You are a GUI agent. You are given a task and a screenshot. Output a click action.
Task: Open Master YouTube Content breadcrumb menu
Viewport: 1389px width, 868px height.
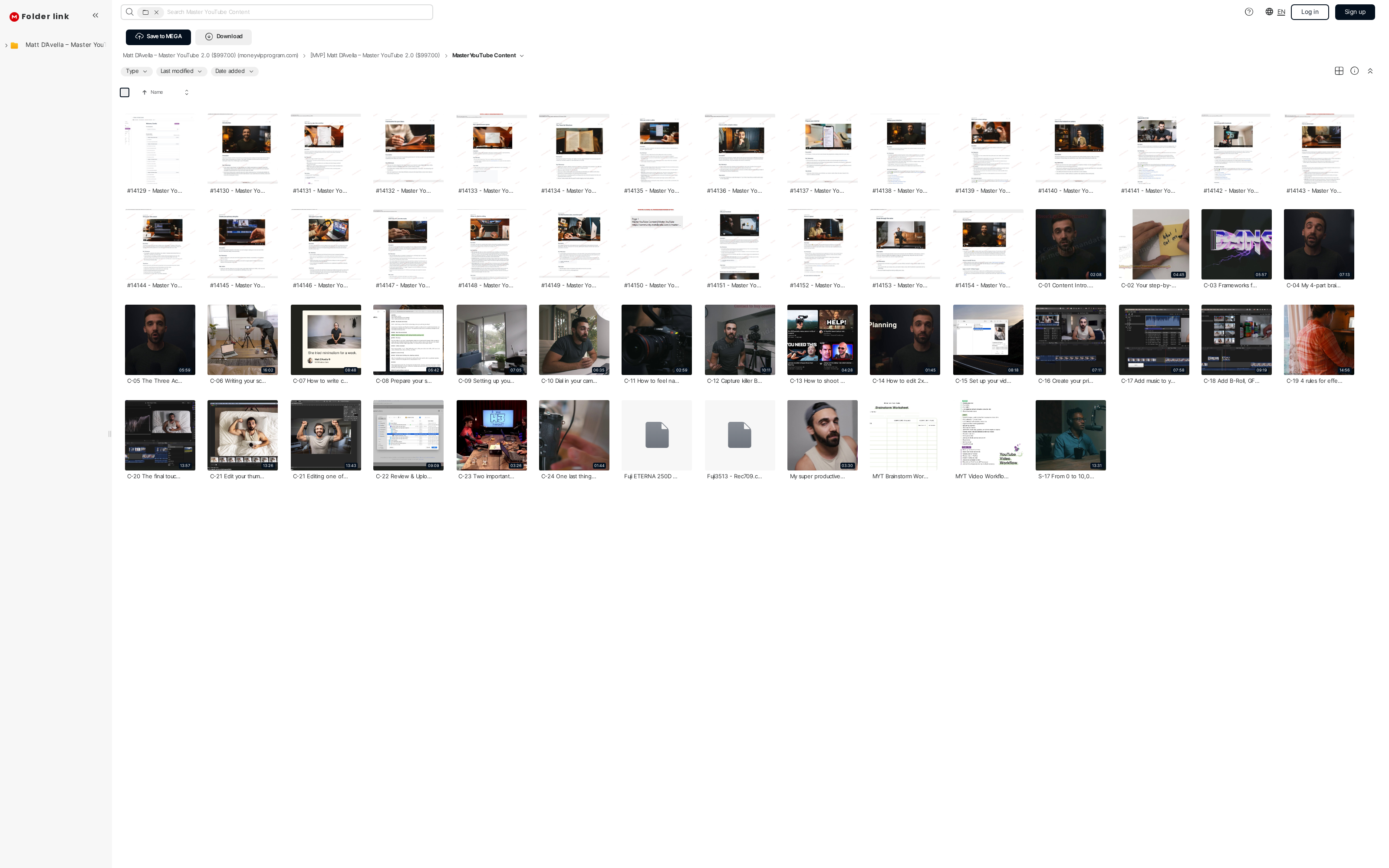pos(521,56)
